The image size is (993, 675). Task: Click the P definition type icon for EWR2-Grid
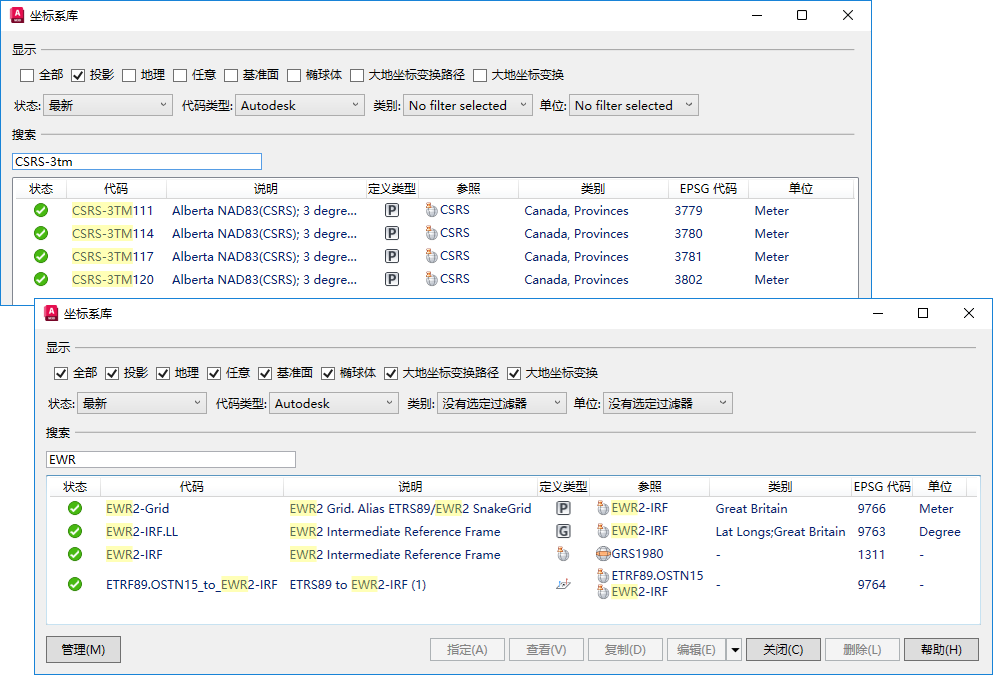(x=563, y=508)
